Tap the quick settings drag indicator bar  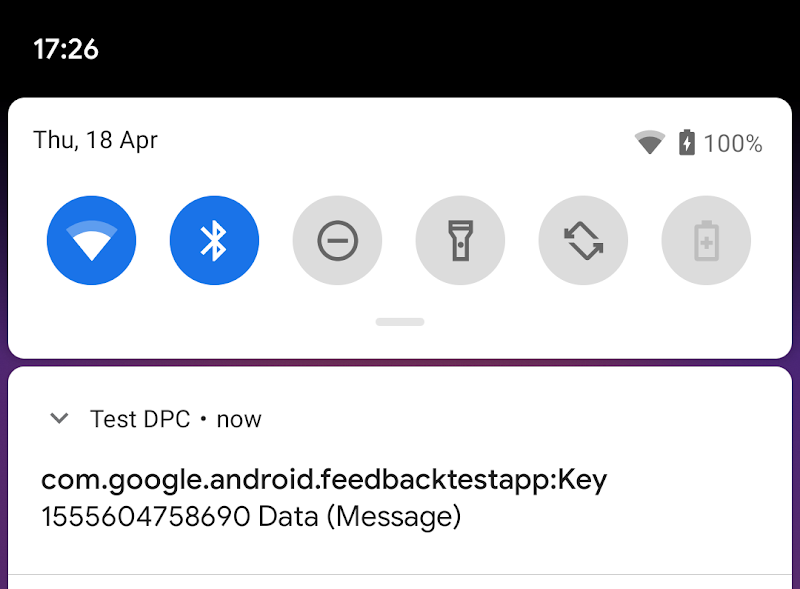(399, 321)
